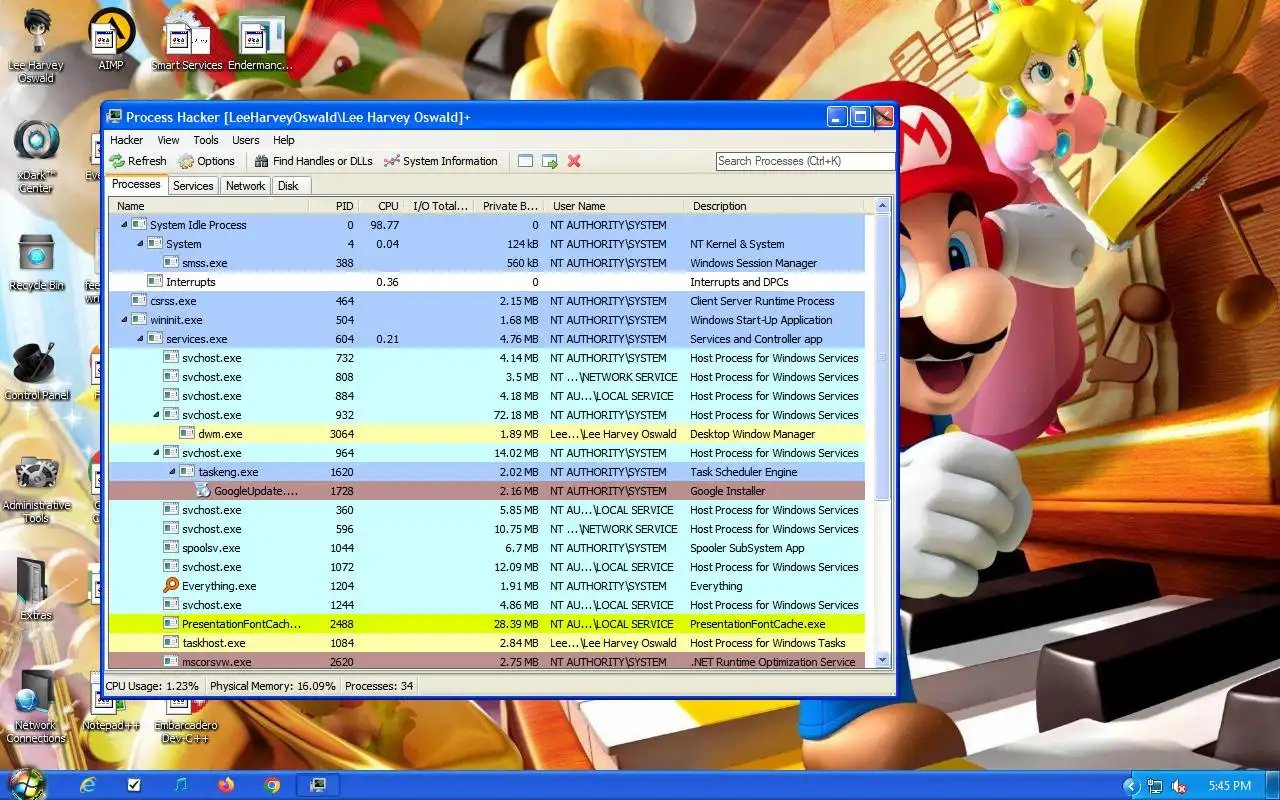The image size is (1280, 800).
Task: Open the Users menu
Action: pyautogui.click(x=246, y=140)
